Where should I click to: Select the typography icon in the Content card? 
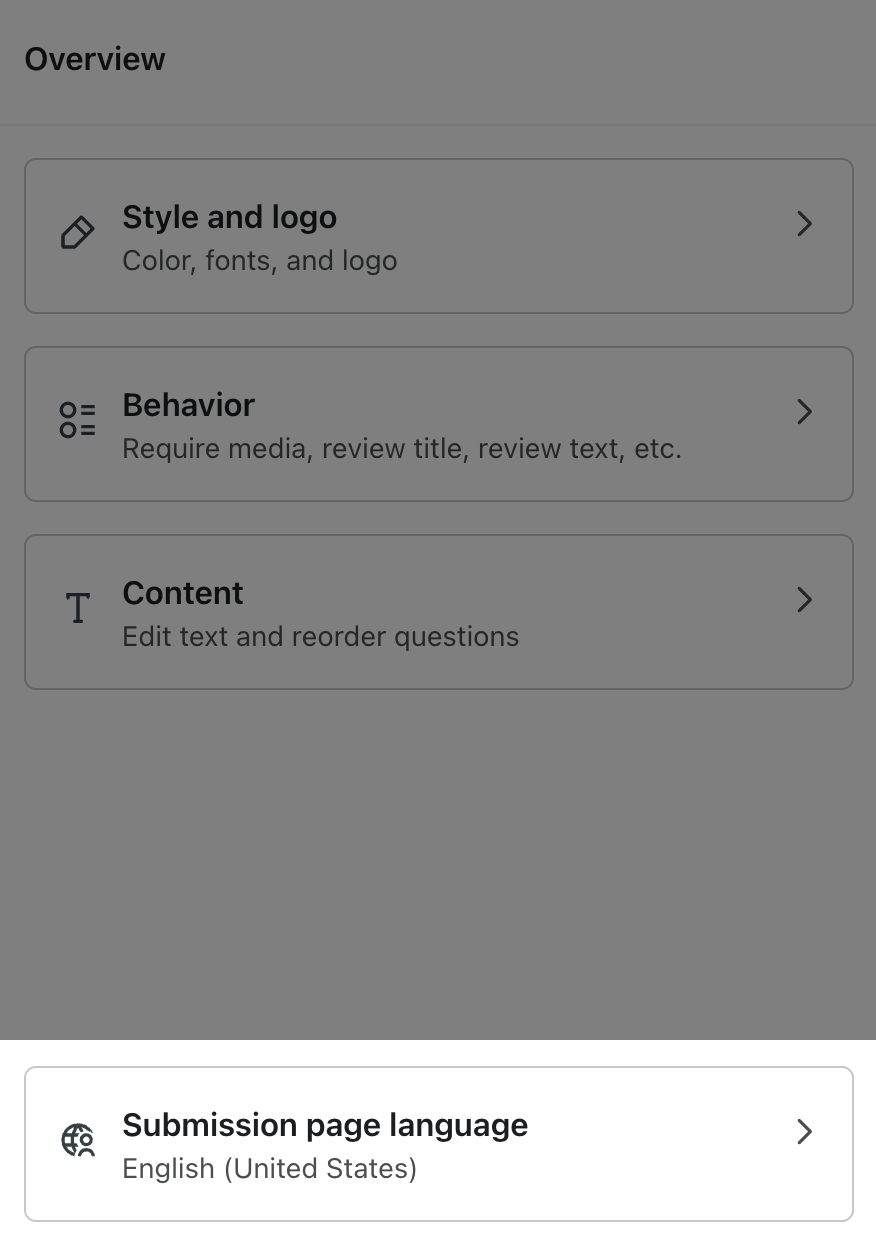pos(77,606)
